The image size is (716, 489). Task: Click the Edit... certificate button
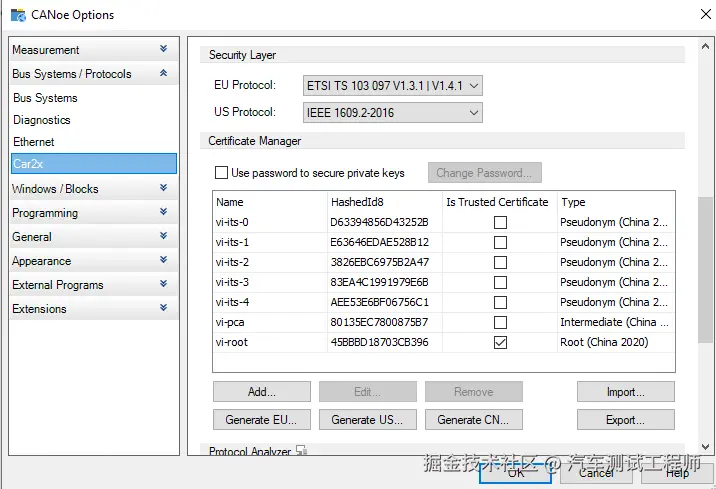point(368,392)
